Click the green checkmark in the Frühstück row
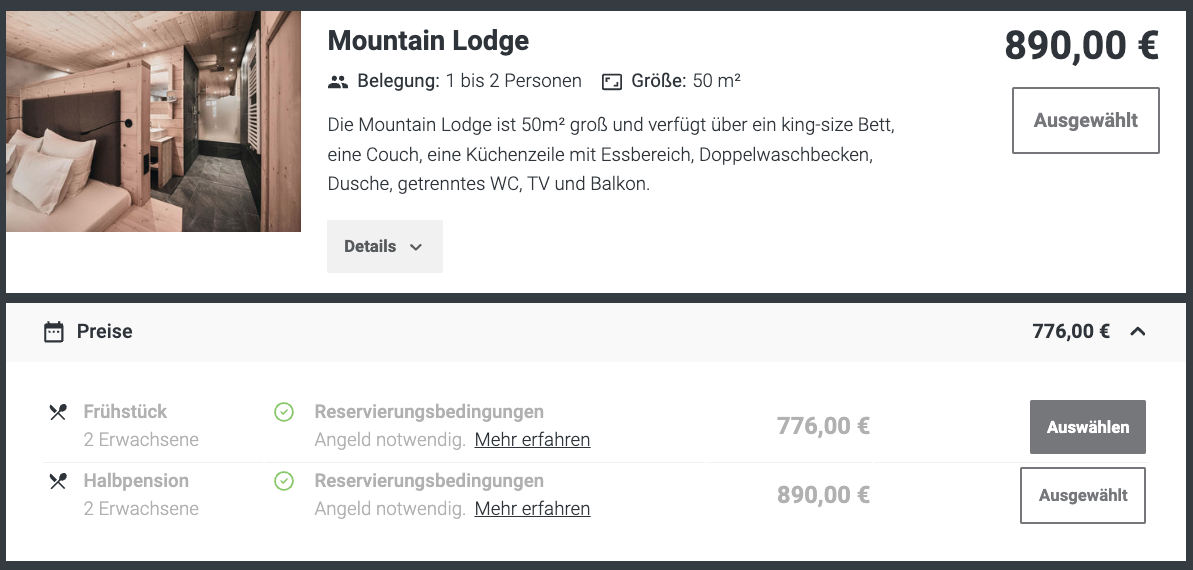1193x570 pixels. point(284,412)
